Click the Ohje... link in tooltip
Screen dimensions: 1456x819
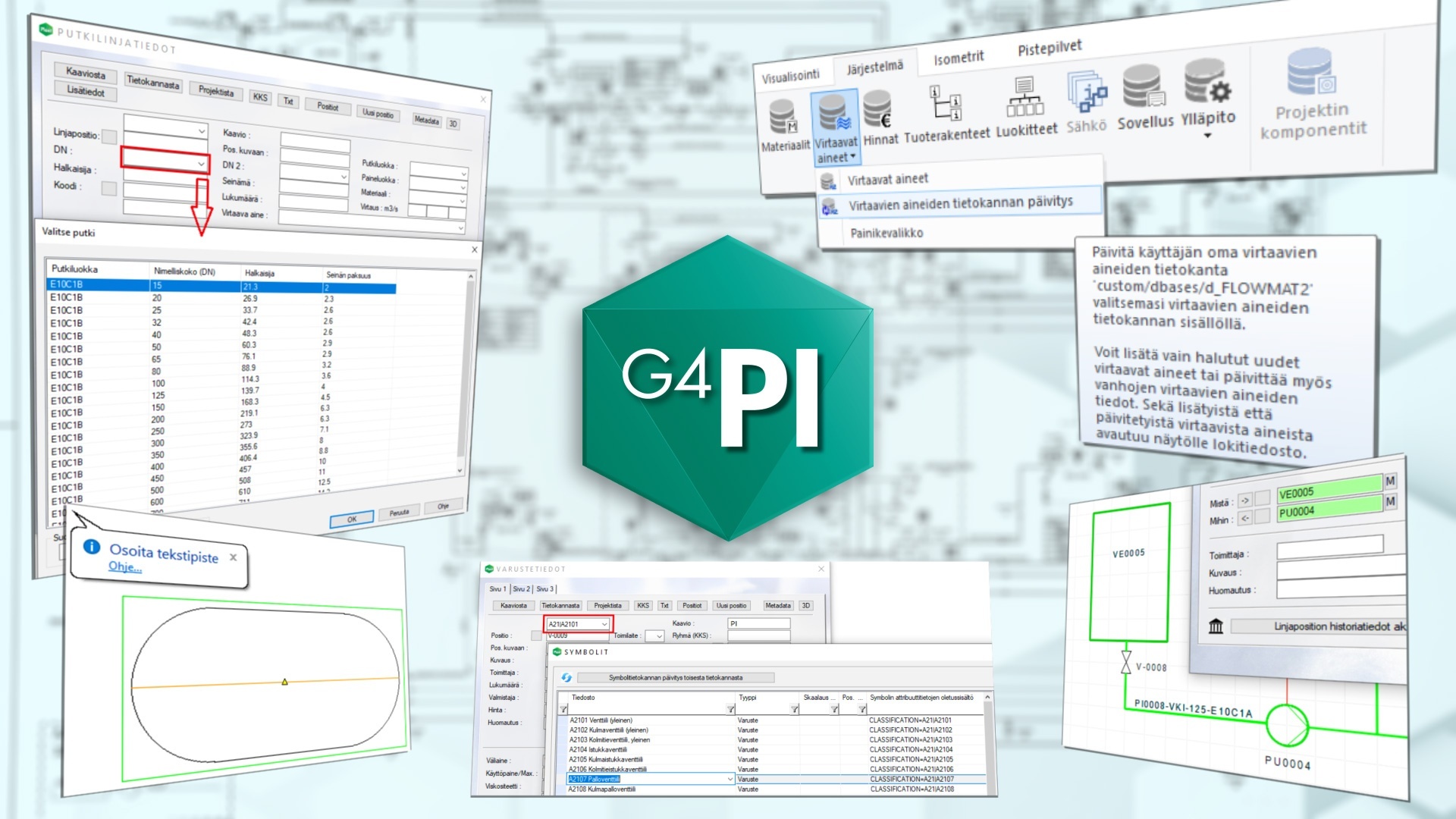tap(124, 566)
